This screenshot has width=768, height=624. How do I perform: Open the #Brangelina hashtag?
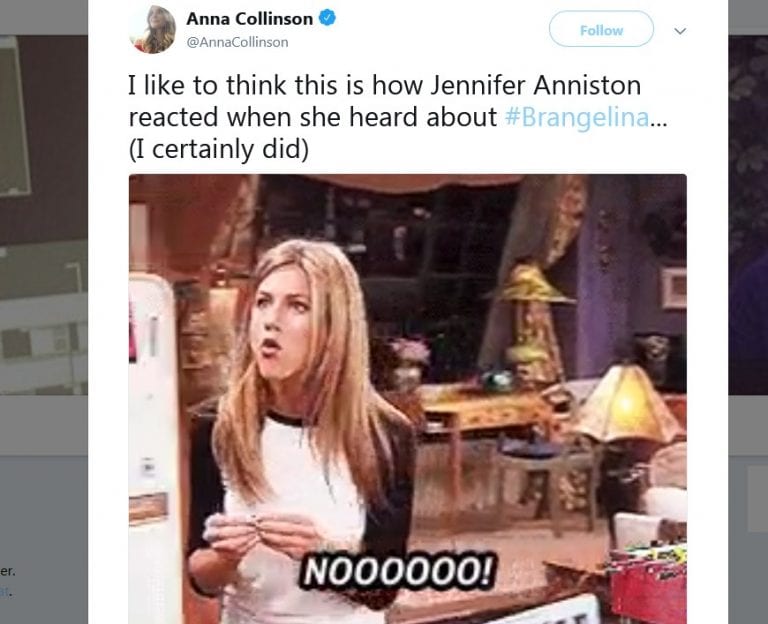[x=576, y=118]
